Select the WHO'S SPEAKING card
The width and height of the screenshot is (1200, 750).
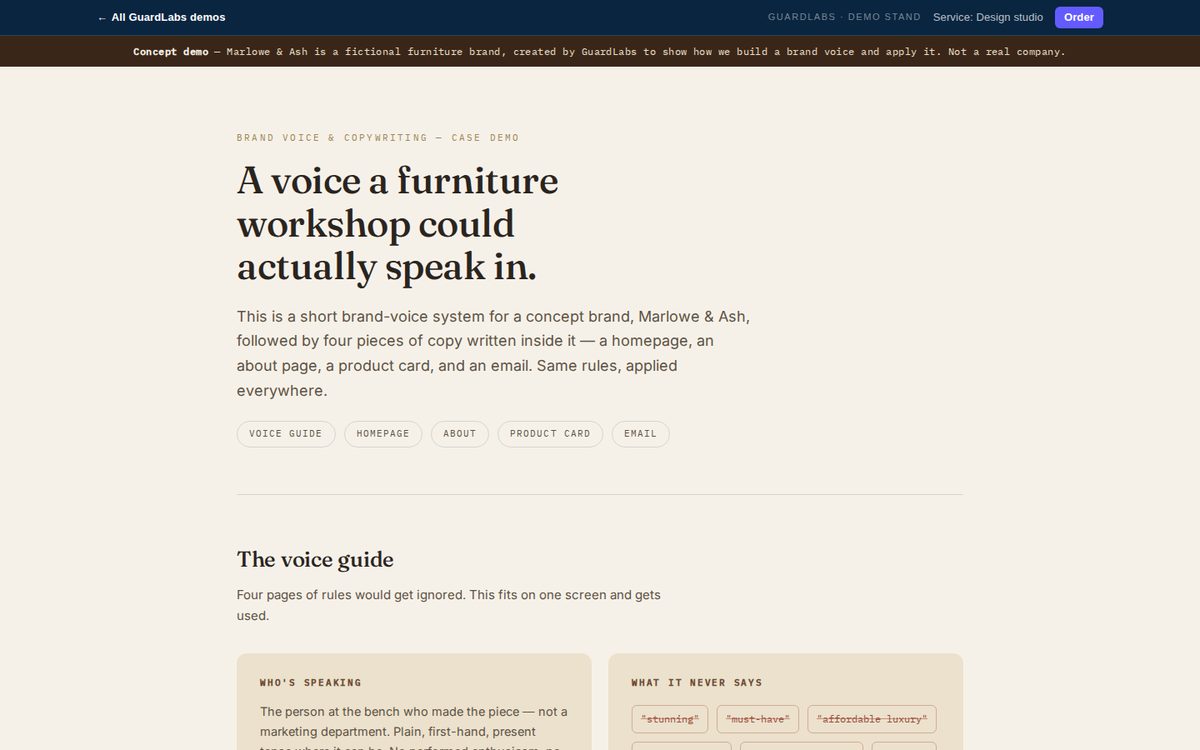tap(414, 702)
